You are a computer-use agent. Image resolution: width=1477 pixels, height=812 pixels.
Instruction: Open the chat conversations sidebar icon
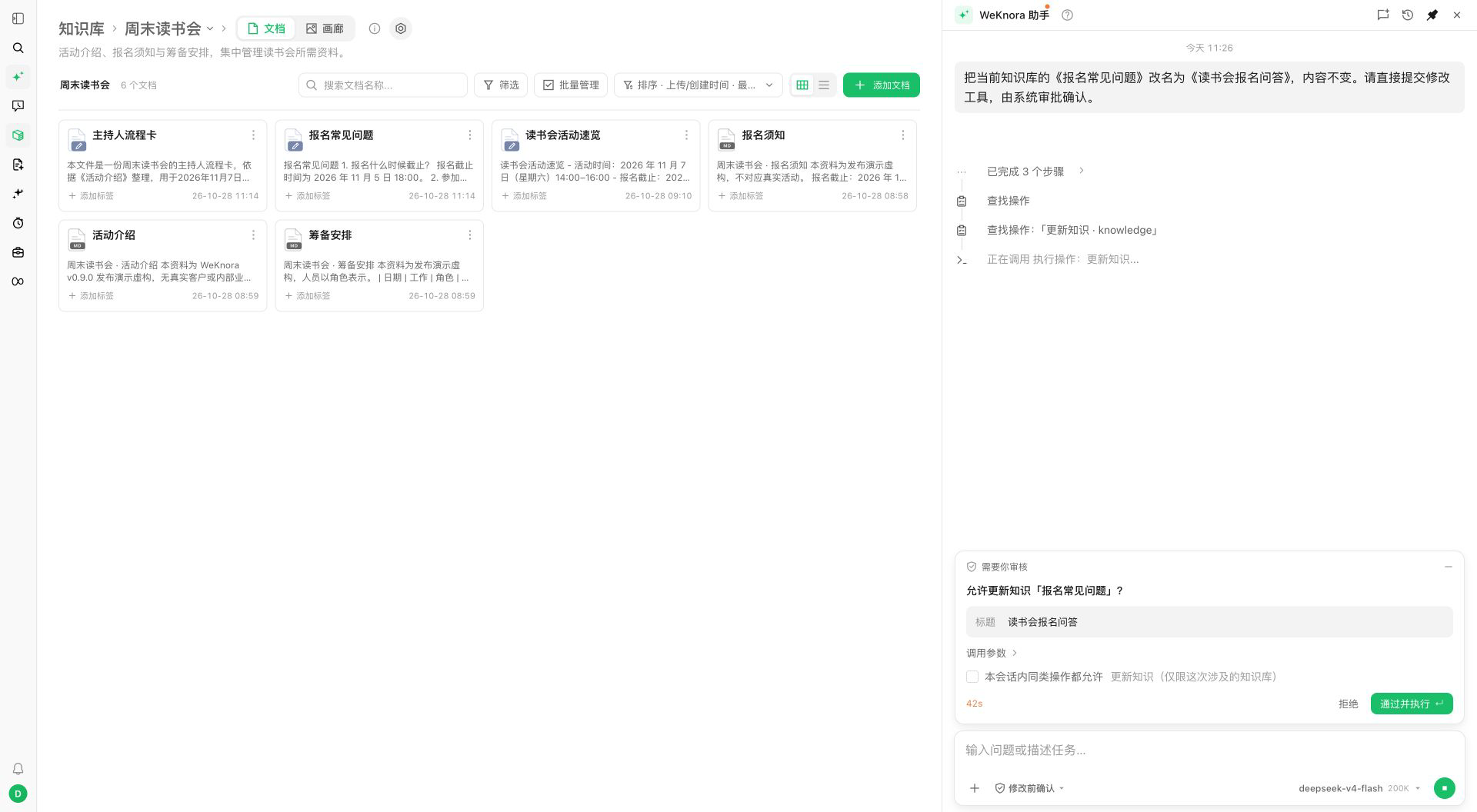coord(18,106)
